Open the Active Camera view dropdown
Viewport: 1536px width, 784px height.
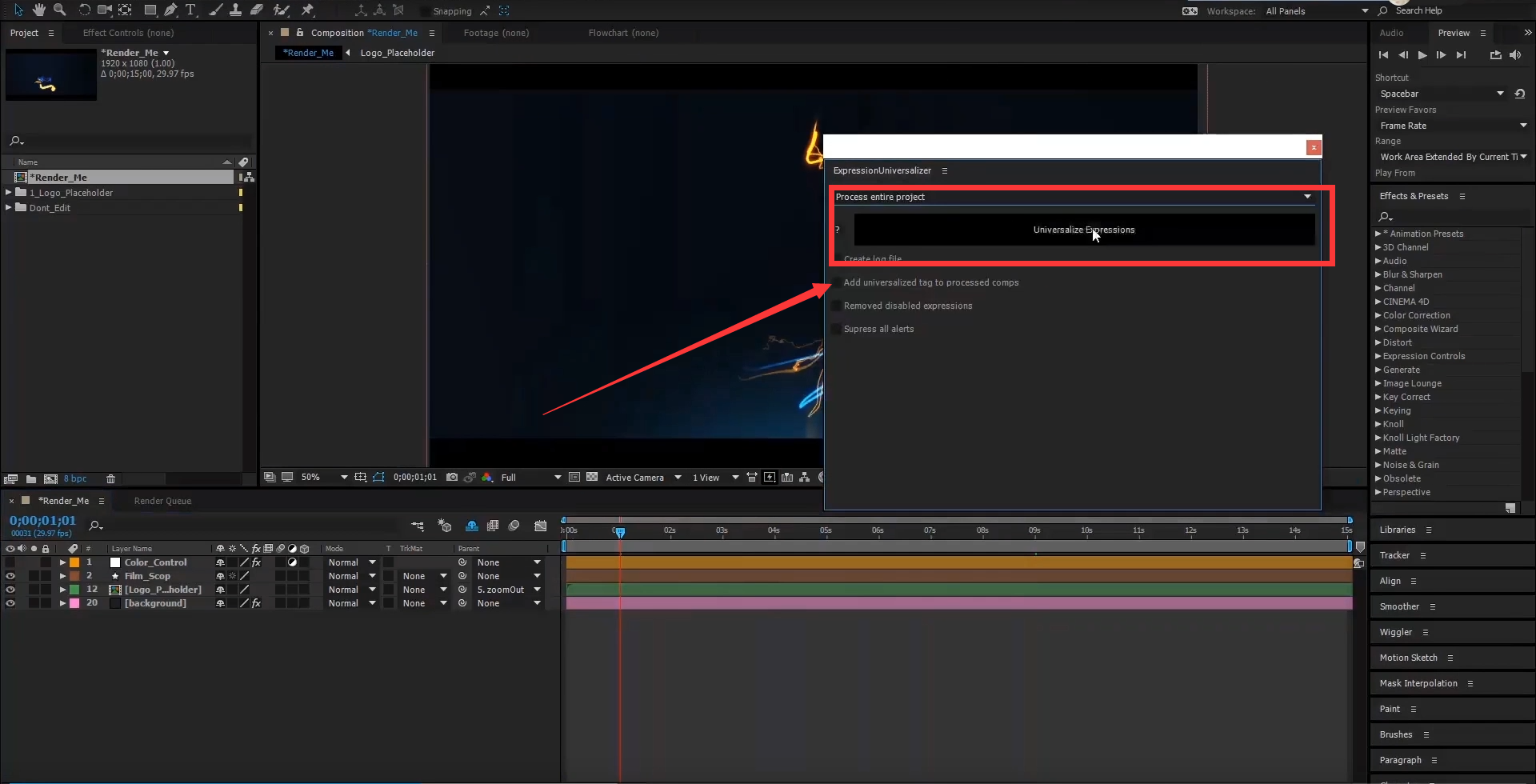point(643,478)
